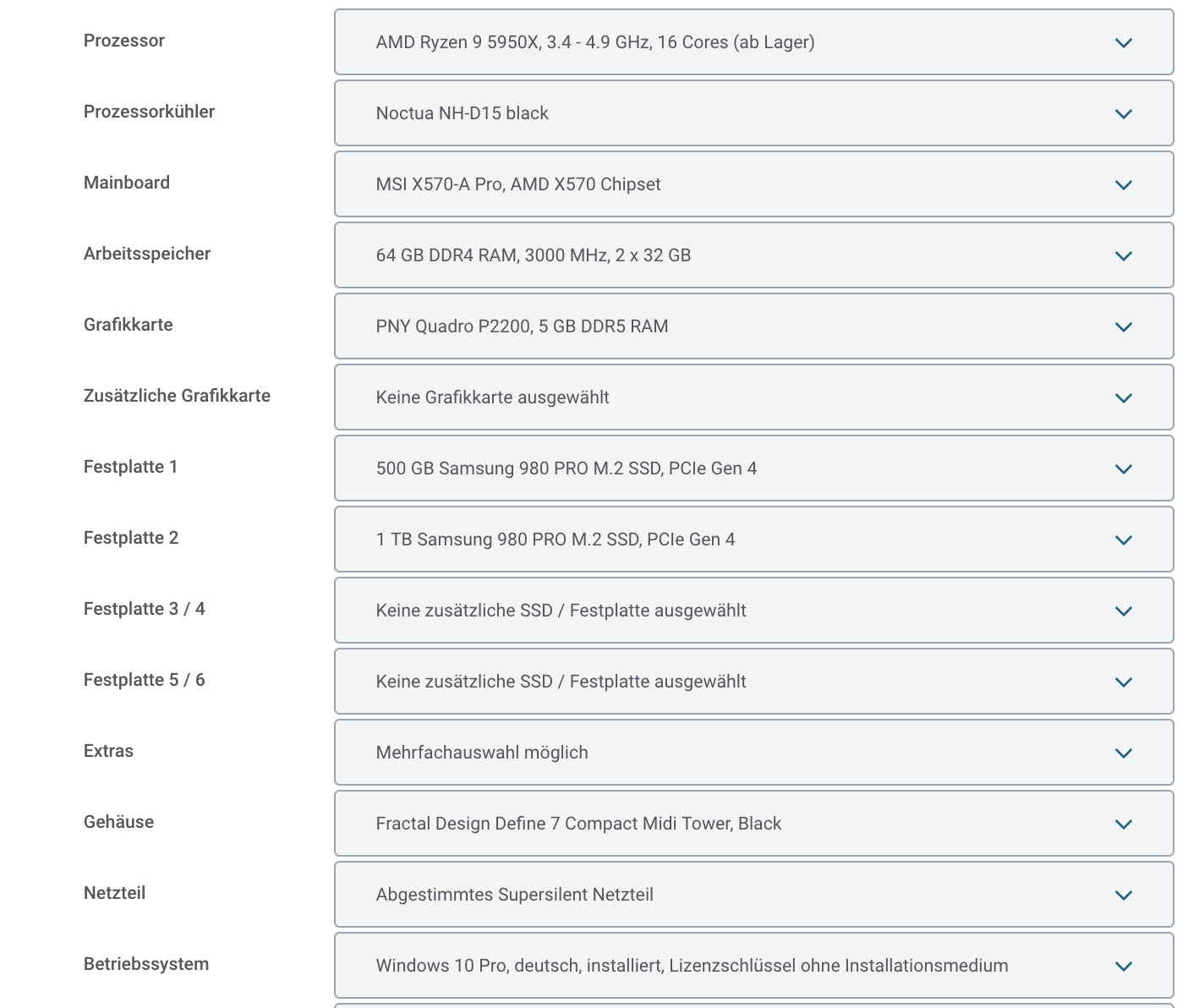1199x1008 pixels.
Task: Click the Grafikkarte label
Action: 129,325
